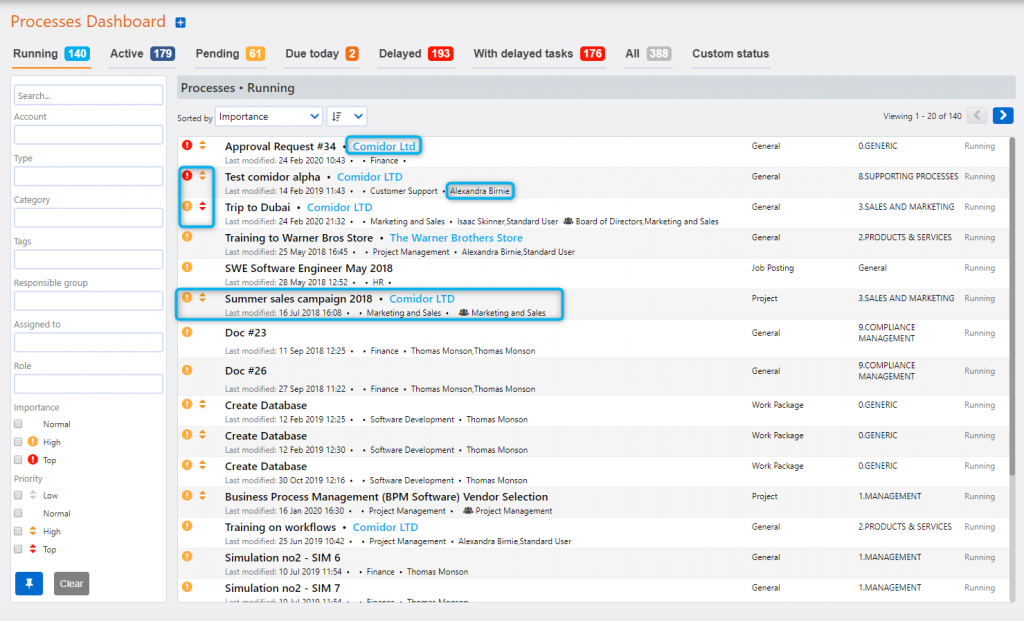This screenshot has width=1024, height=621.
Task: Click the blue plus icon beside Processes Dashboard
Action: [180, 23]
